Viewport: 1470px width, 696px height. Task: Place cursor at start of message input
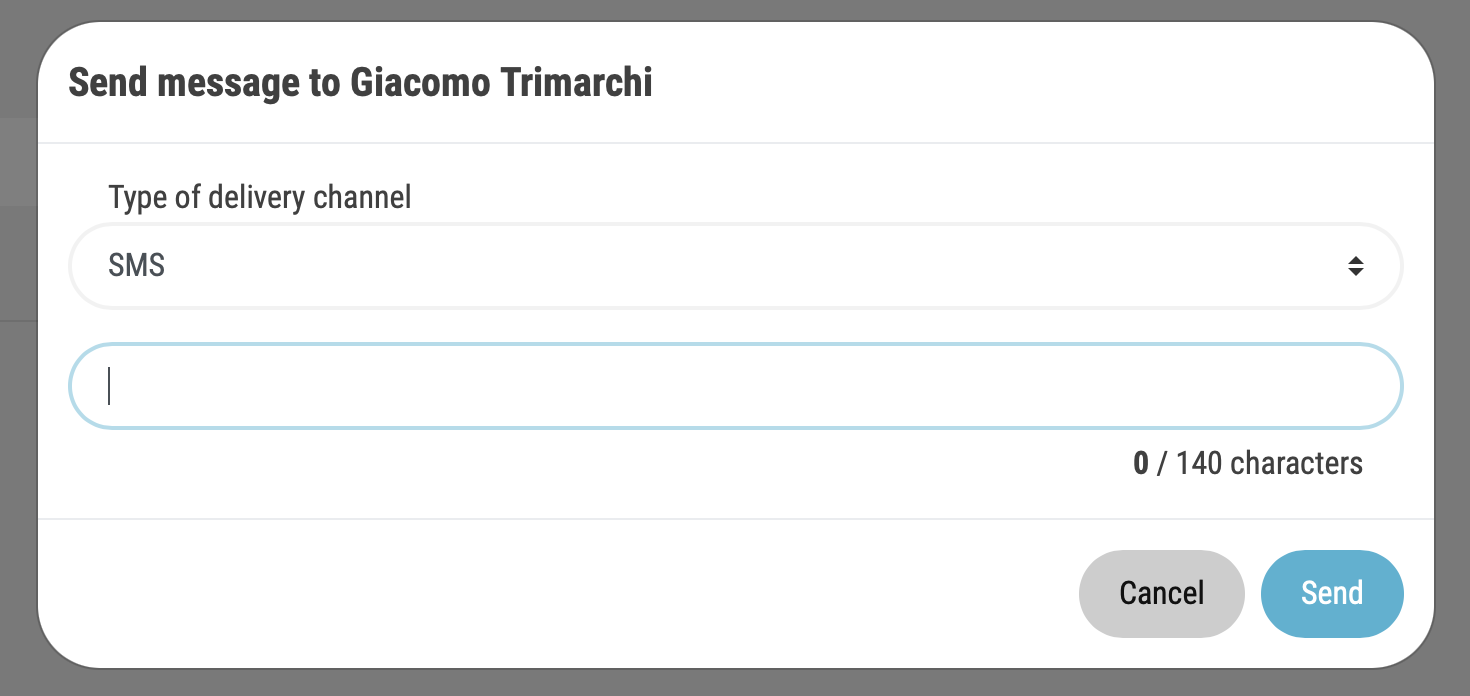click(x=110, y=386)
